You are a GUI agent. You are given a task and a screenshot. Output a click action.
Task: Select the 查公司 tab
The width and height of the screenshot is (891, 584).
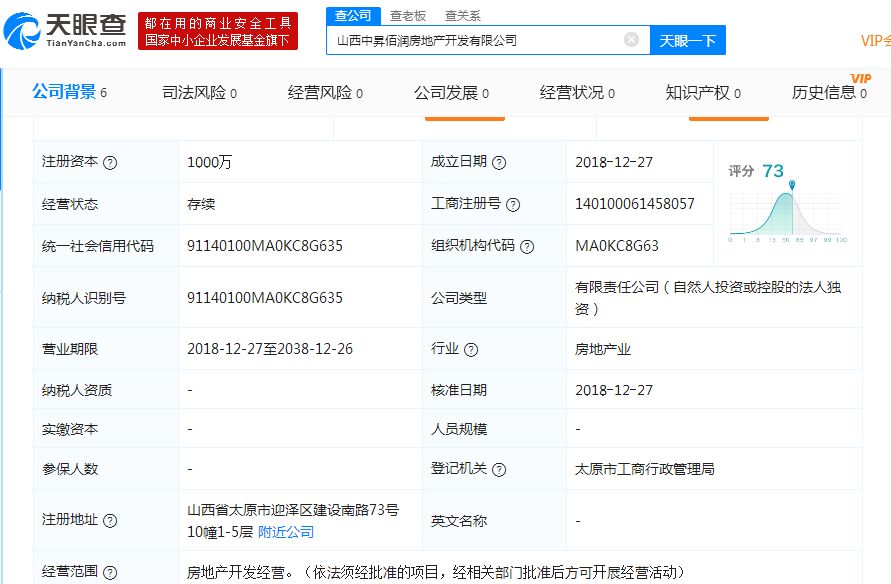353,16
